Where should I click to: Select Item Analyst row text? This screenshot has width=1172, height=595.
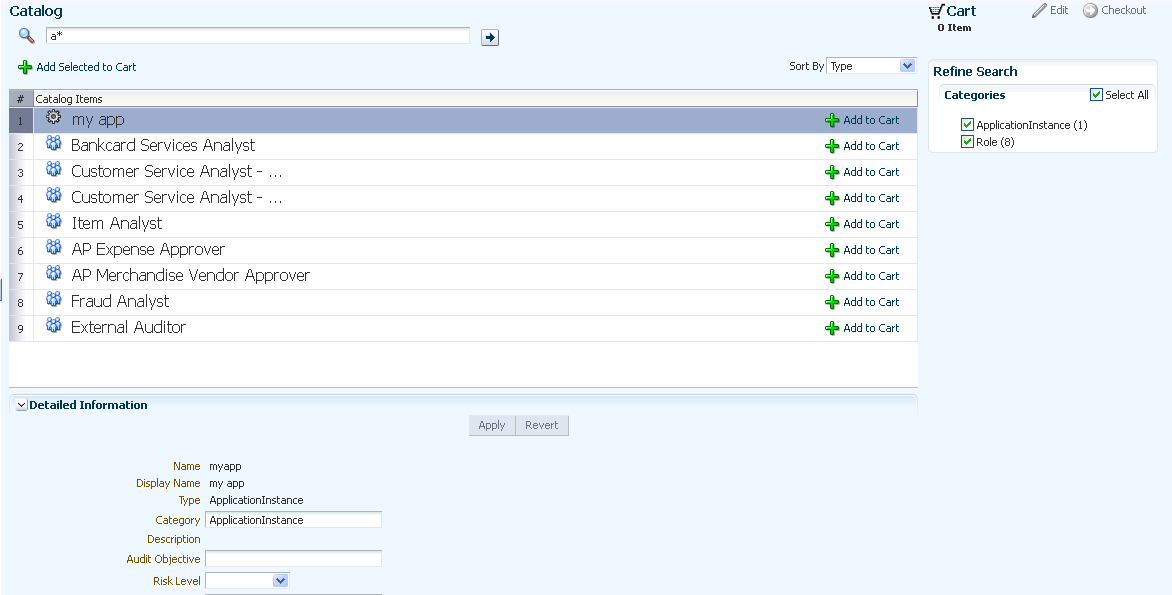click(x=117, y=223)
